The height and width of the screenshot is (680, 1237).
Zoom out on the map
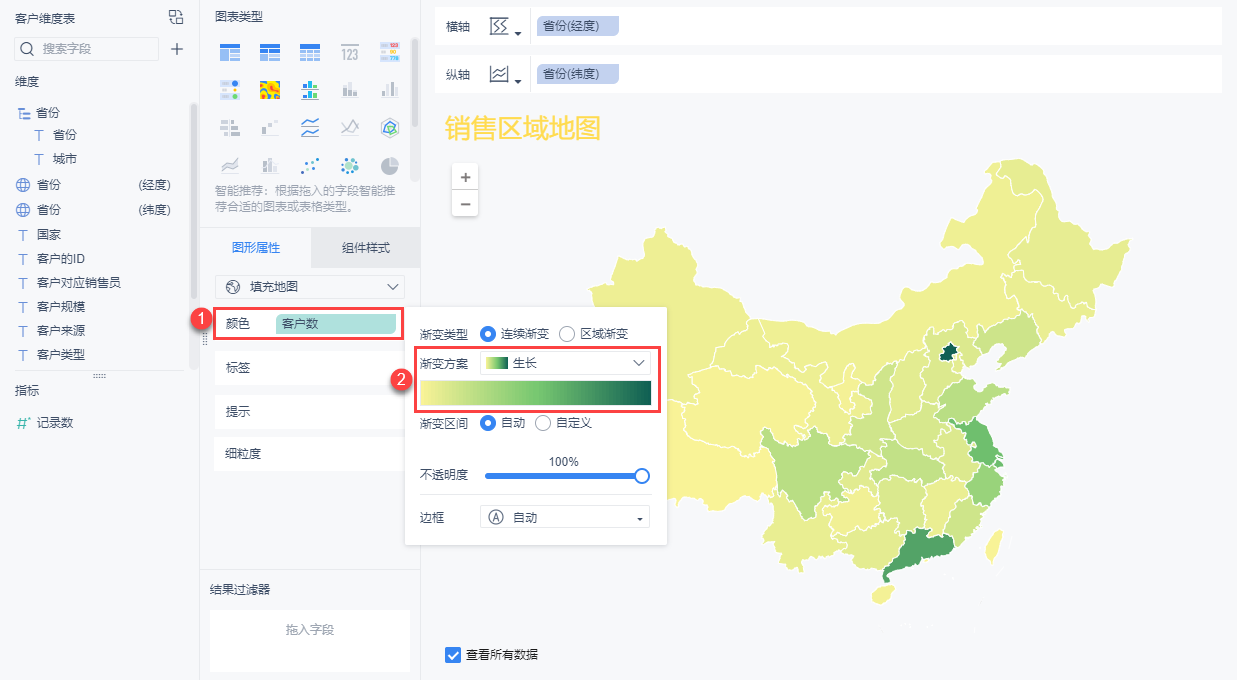pyautogui.click(x=465, y=203)
